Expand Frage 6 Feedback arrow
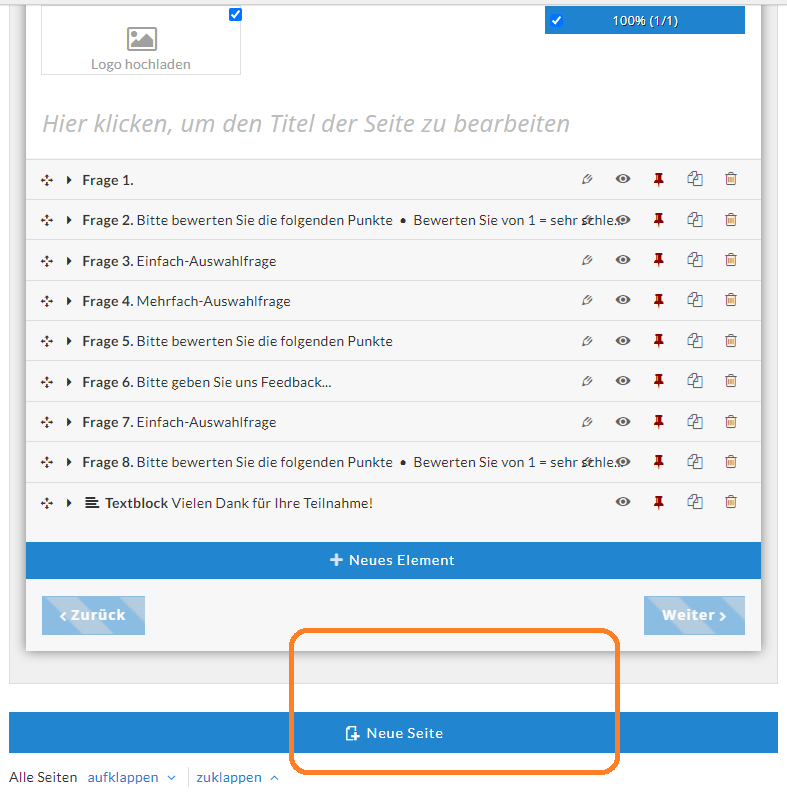Image resolution: width=787 pixels, height=804 pixels. tap(69, 382)
